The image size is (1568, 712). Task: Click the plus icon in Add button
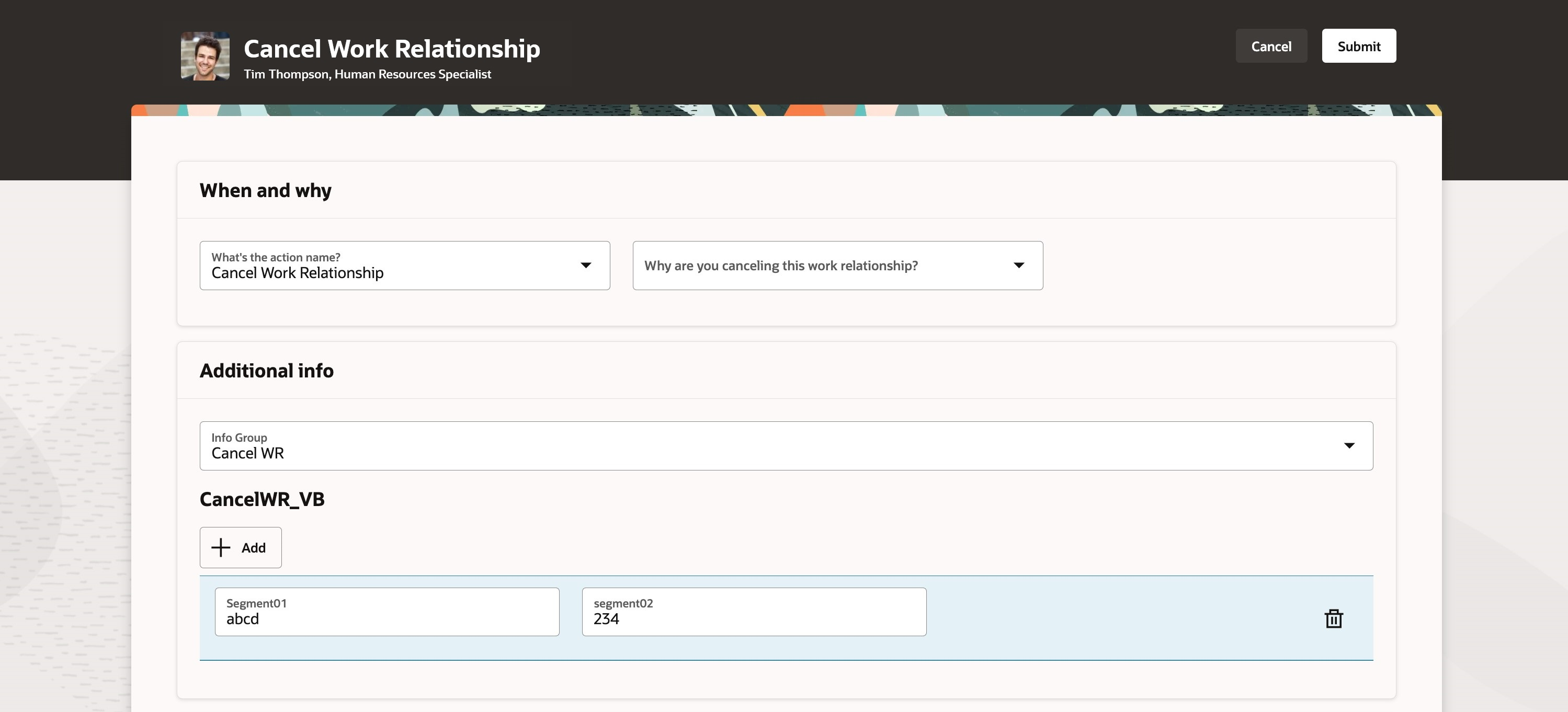[x=220, y=548]
